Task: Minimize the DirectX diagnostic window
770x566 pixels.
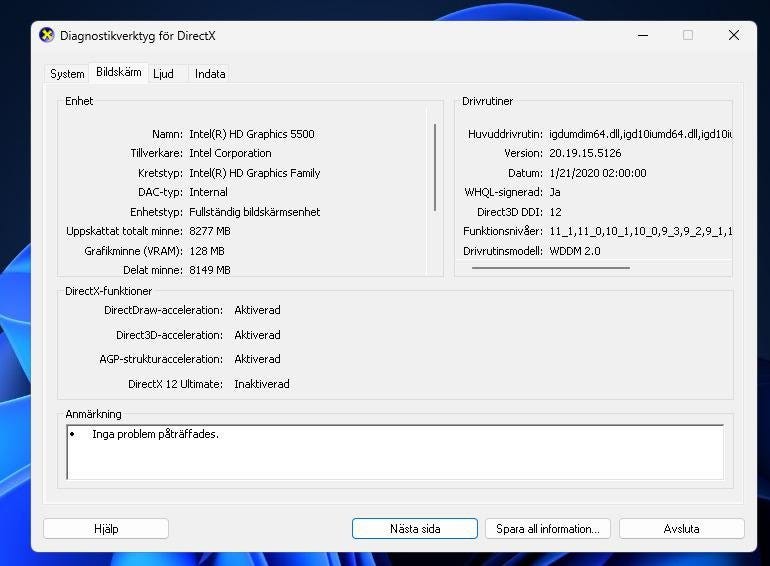Action: [641, 35]
